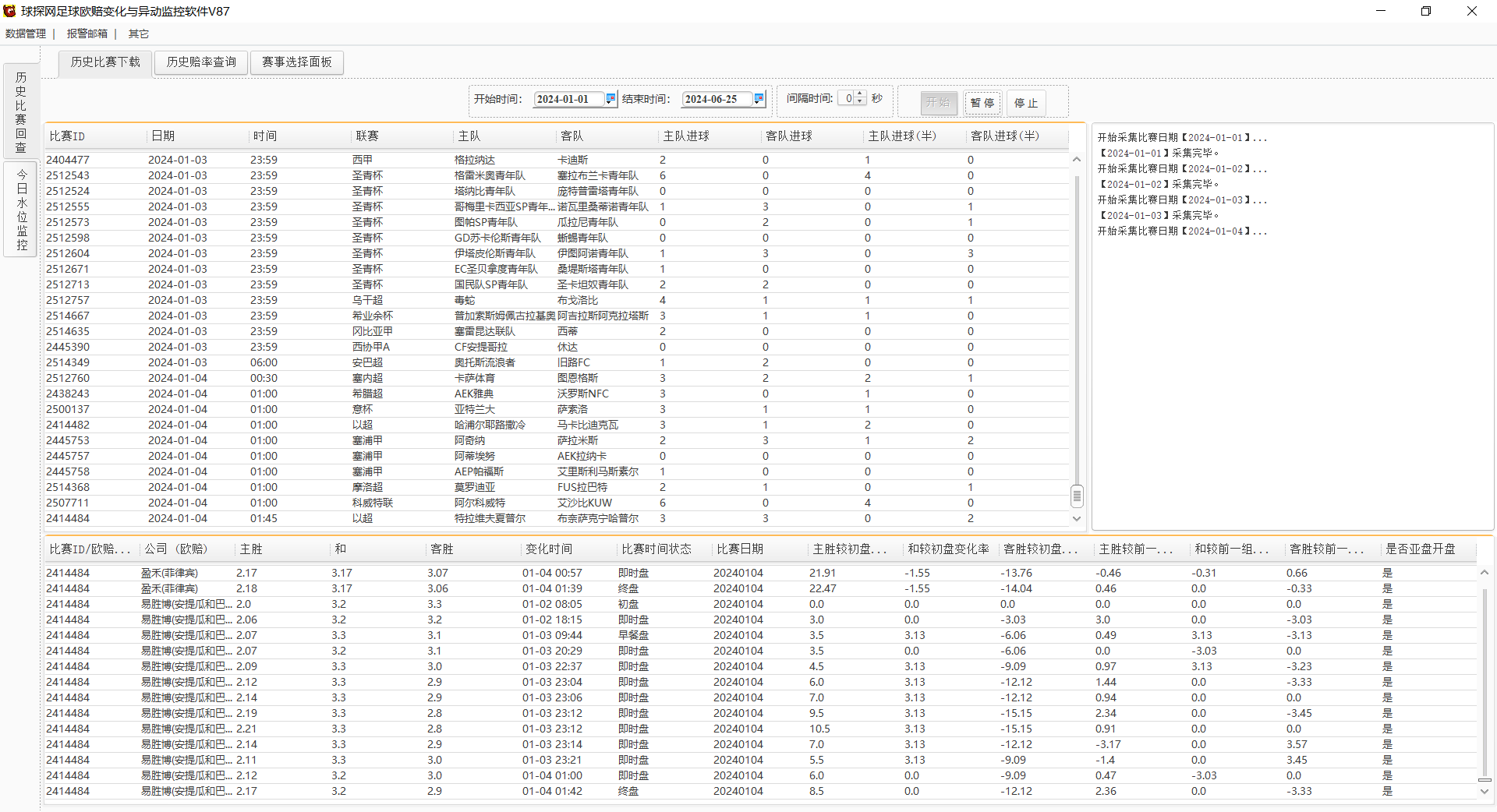The image size is (1497, 812).
Task: Sort by the 联赛 column header
Action: [x=402, y=136]
